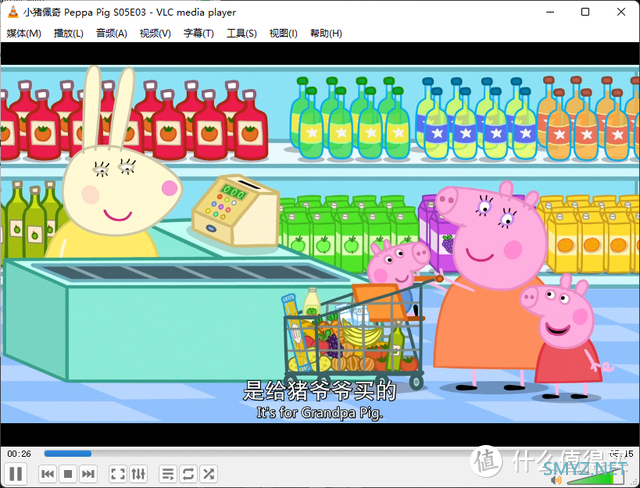Image resolution: width=640 pixels, height=488 pixels.
Task: Open the 音频(A) menu
Action: point(111,33)
